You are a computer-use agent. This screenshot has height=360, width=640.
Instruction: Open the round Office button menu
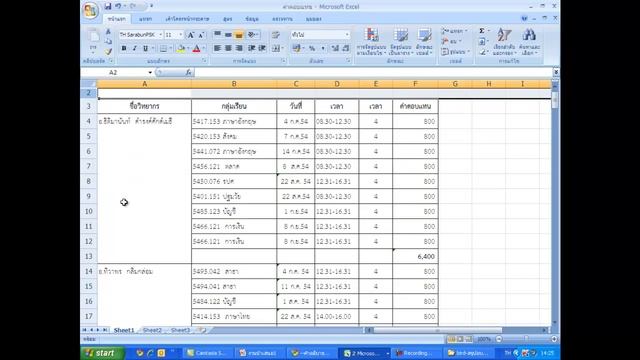tap(90, 10)
